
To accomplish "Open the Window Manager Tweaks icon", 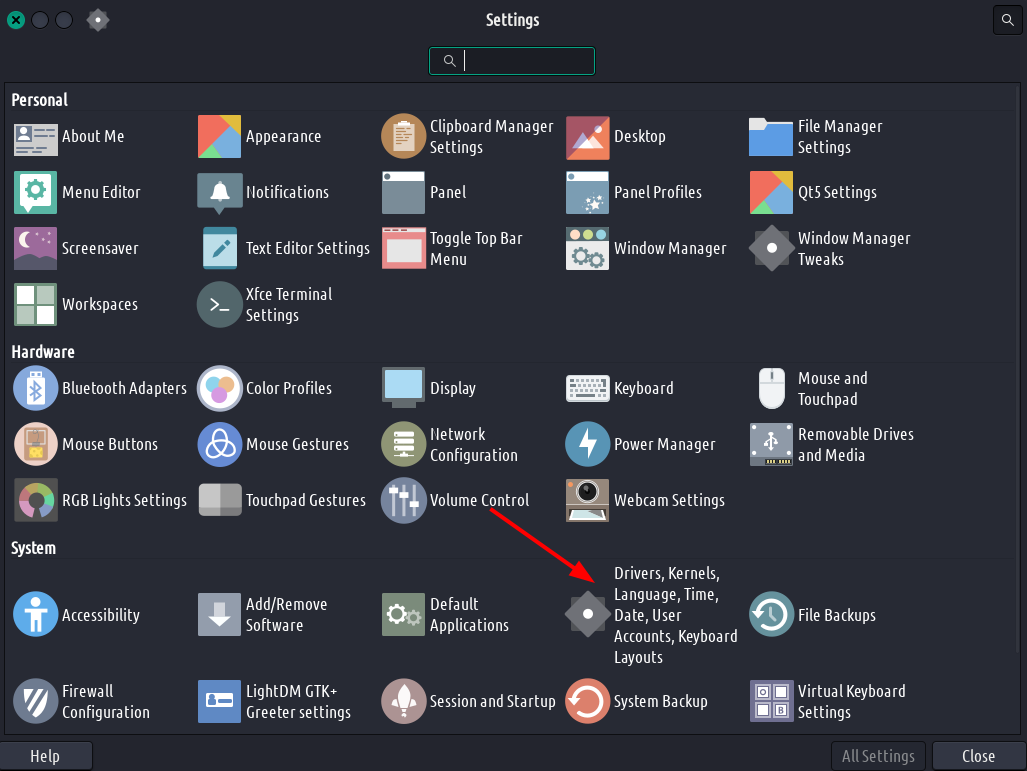I will click(771, 249).
